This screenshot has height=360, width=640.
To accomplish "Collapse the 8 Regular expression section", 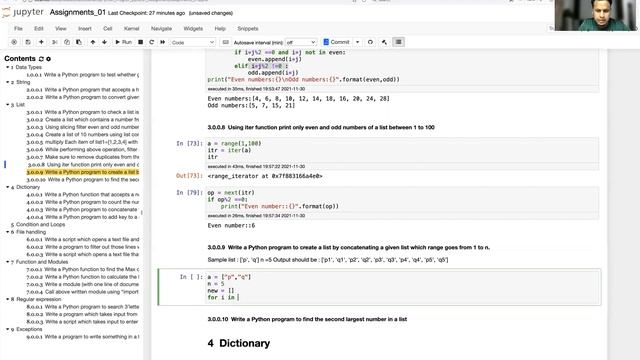I will click(x=7, y=299).
